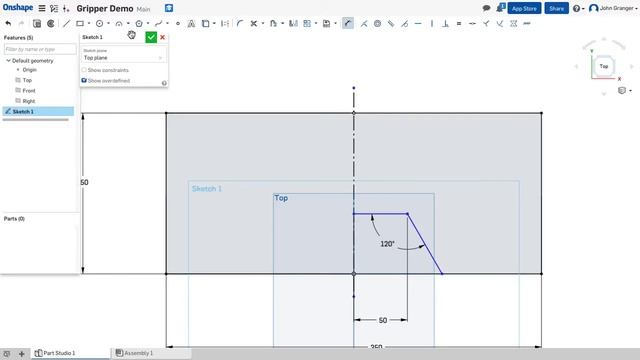Click the Share button
Image resolution: width=640 pixels, height=360 pixels.
click(x=556, y=8)
